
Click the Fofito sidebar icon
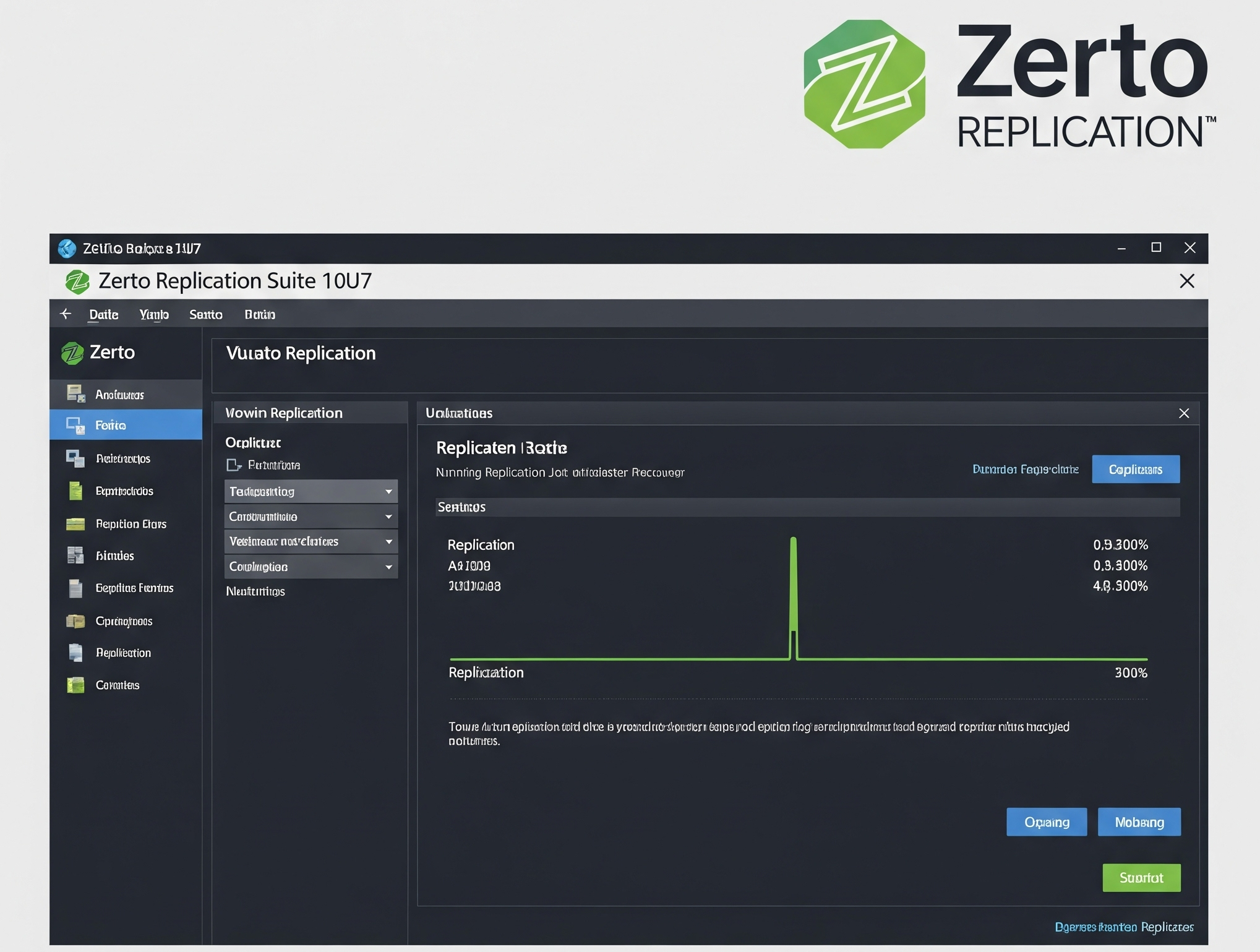click(x=76, y=425)
